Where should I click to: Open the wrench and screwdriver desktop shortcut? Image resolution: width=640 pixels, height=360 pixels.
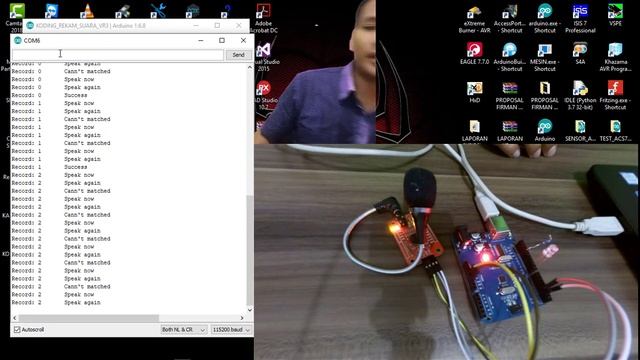158,11
